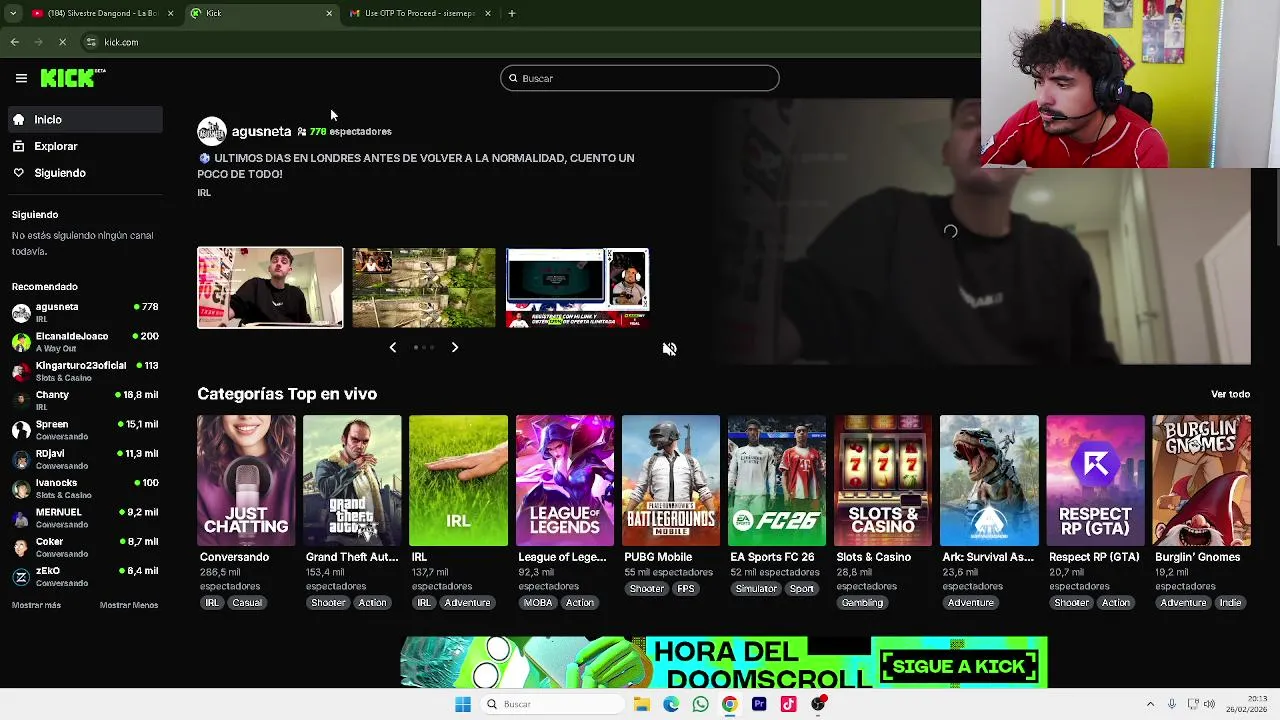Image resolution: width=1280 pixels, height=720 pixels.
Task: Open the League of Legends category card
Action: pyautogui.click(x=565, y=480)
